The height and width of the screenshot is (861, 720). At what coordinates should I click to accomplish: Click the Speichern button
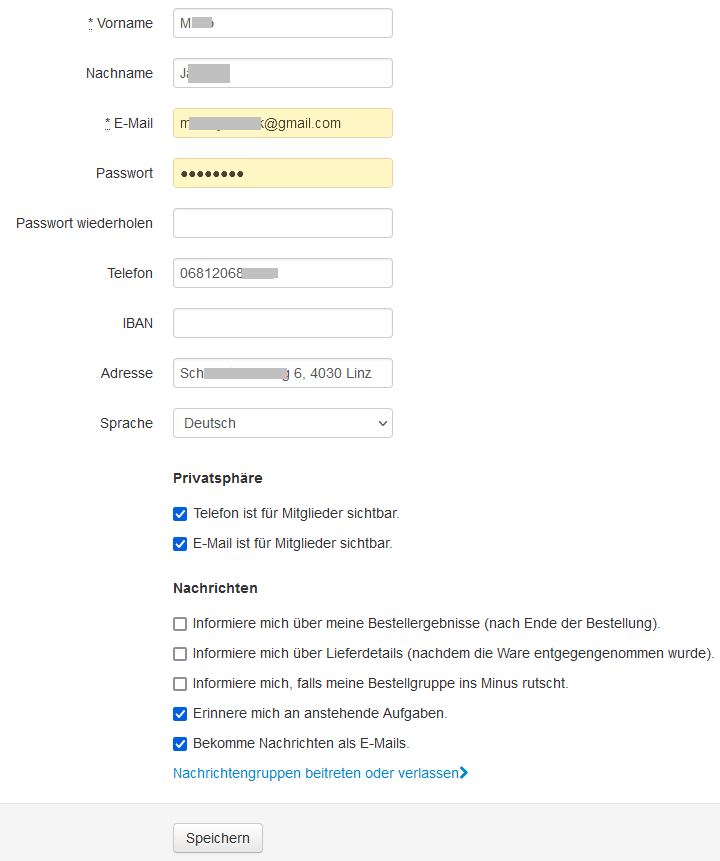[x=218, y=838]
